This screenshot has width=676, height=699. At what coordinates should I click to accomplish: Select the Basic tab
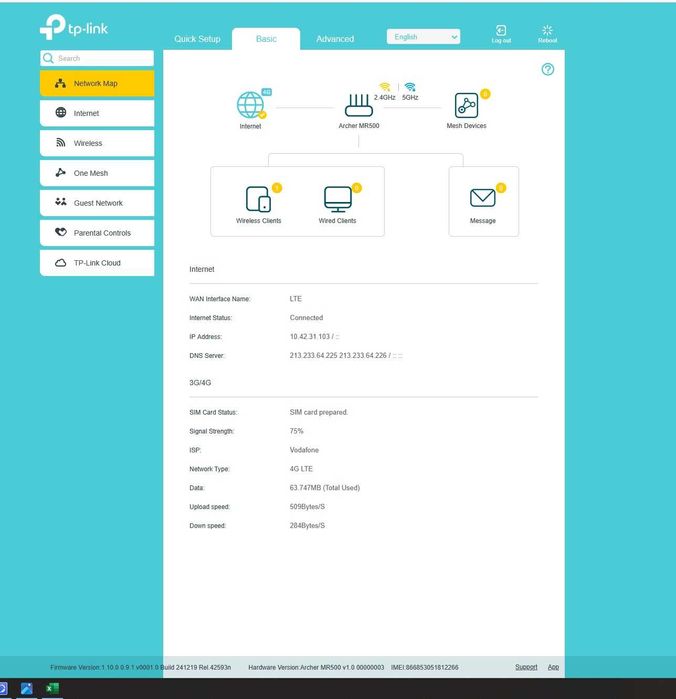pyautogui.click(x=266, y=39)
